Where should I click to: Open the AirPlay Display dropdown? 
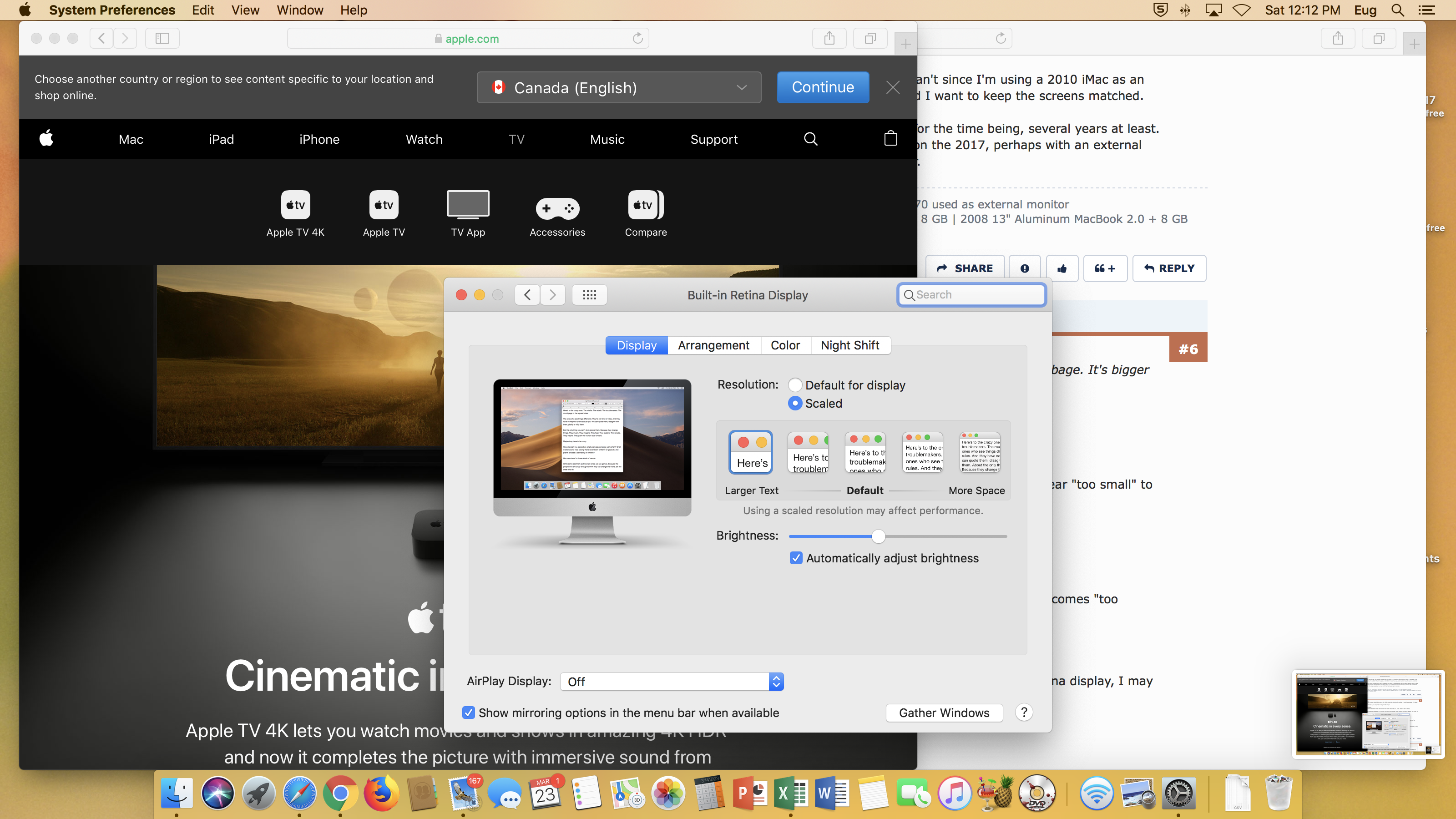pyautogui.click(x=672, y=682)
